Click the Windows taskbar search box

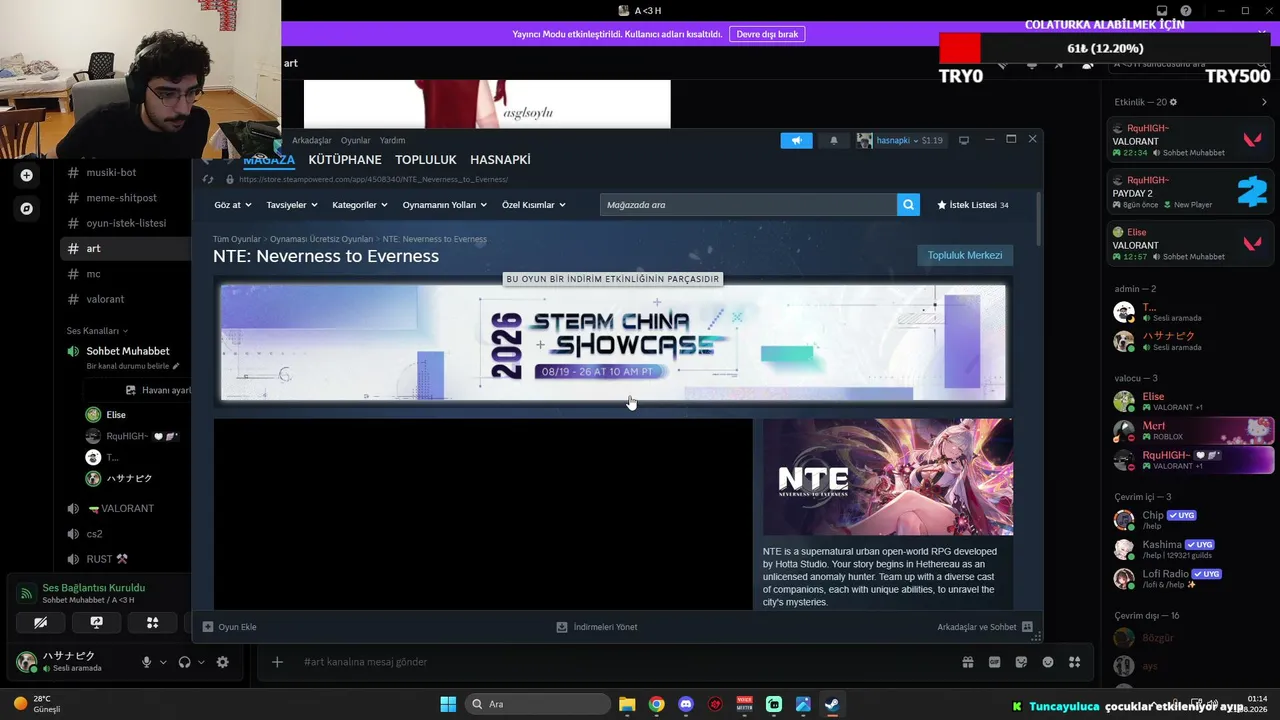pos(539,704)
